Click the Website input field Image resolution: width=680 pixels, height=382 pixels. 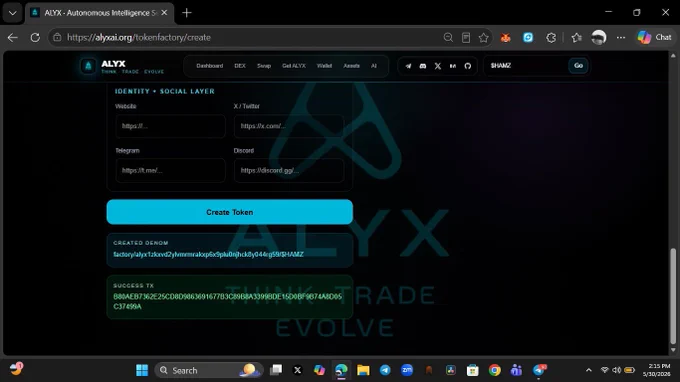(170, 126)
